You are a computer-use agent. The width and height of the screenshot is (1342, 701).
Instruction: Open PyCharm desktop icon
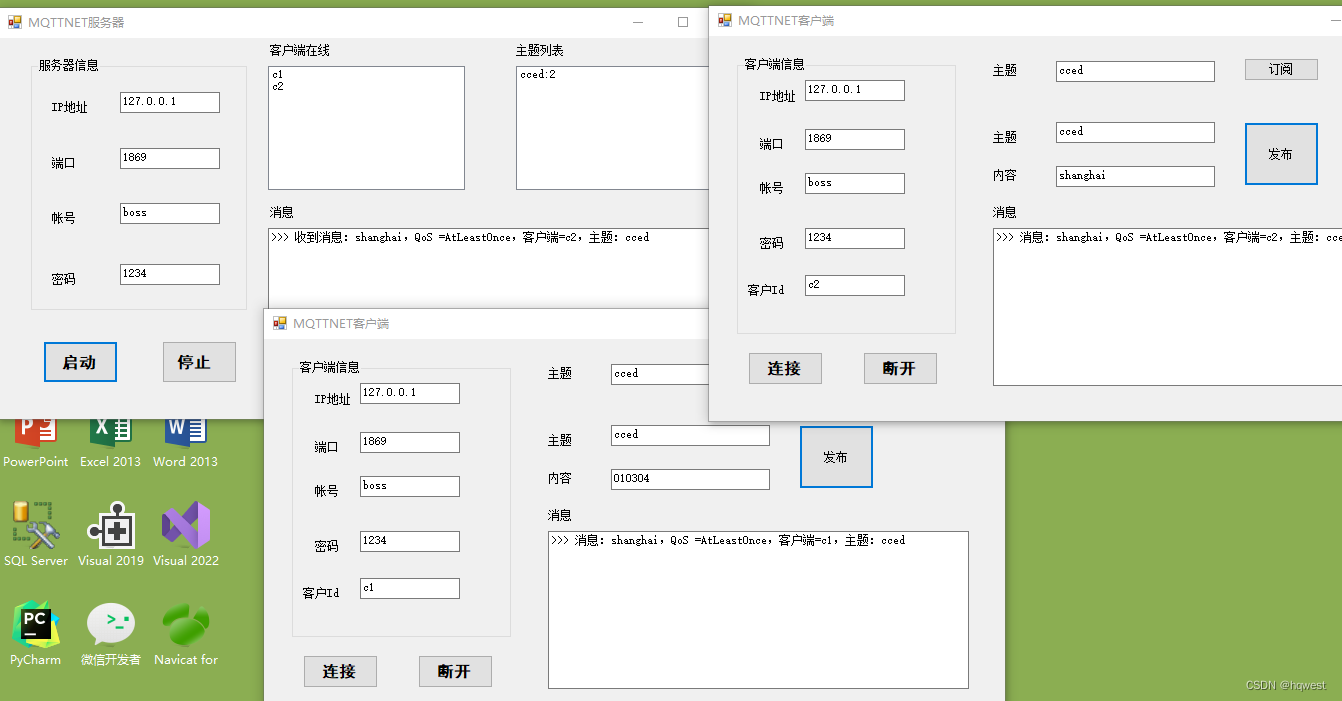point(36,634)
